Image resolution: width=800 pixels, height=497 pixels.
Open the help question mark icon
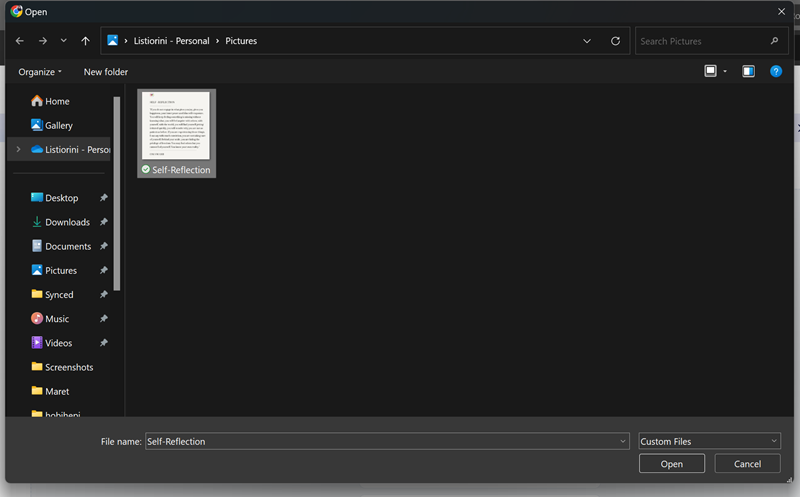pyautogui.click(x=776, y=71)
